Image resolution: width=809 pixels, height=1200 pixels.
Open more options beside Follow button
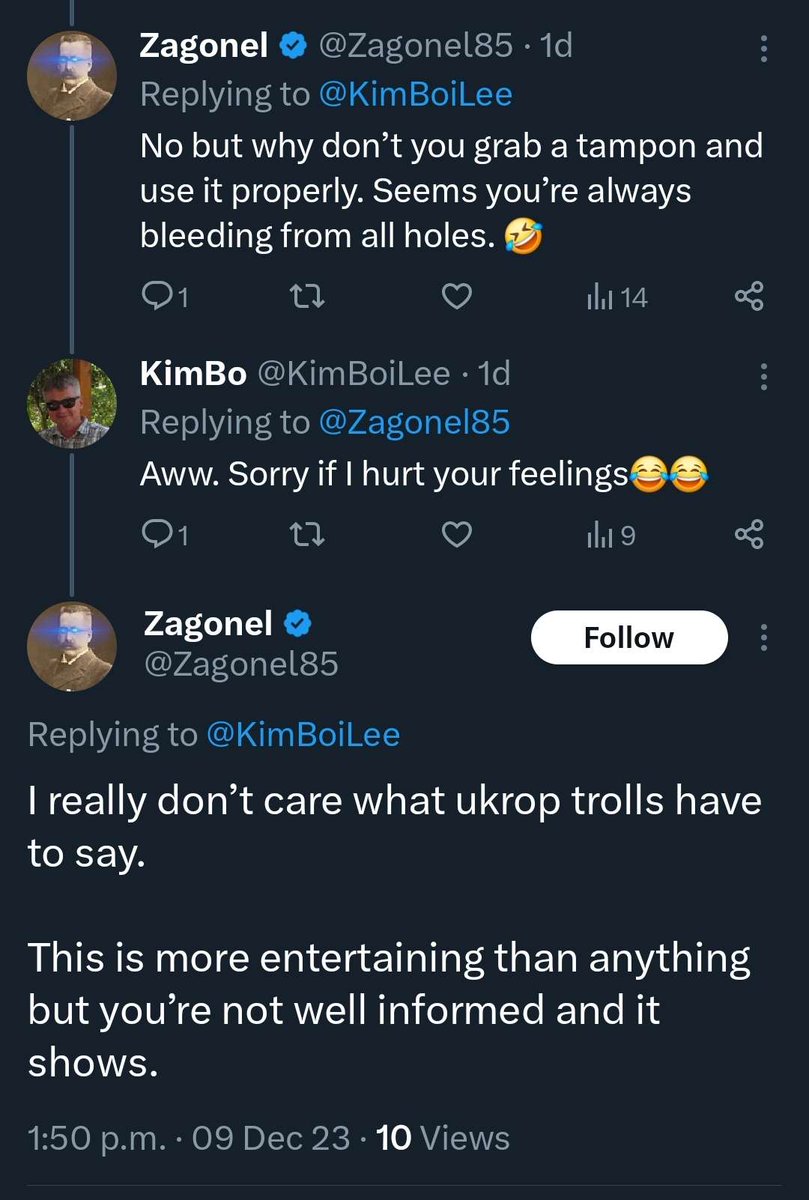click(x=764, y=637)
